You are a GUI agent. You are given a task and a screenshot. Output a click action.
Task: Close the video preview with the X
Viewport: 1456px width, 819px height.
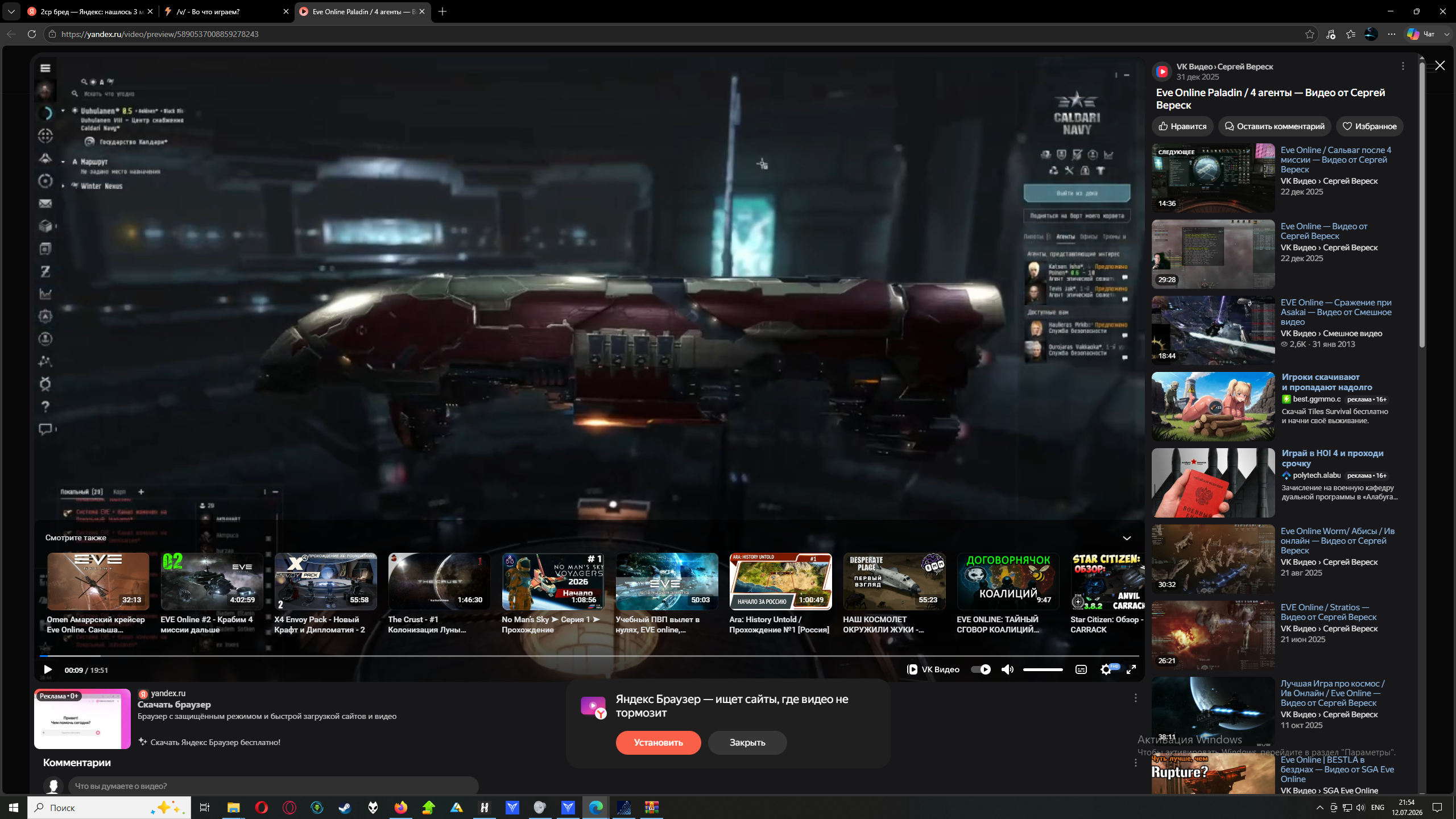click(1440, 66)
